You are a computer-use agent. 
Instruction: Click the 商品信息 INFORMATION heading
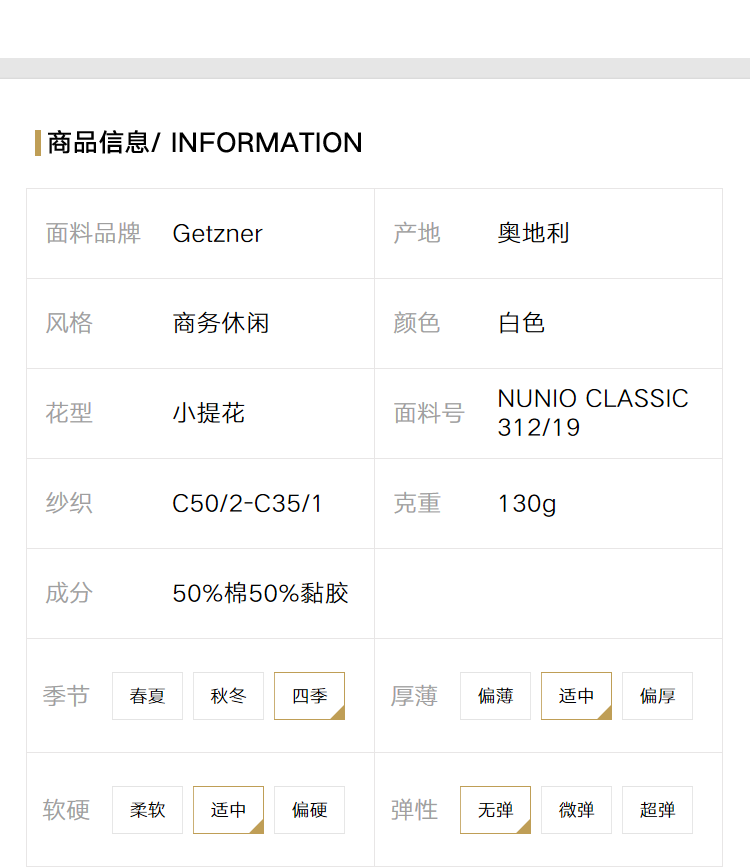pos(205,143)
